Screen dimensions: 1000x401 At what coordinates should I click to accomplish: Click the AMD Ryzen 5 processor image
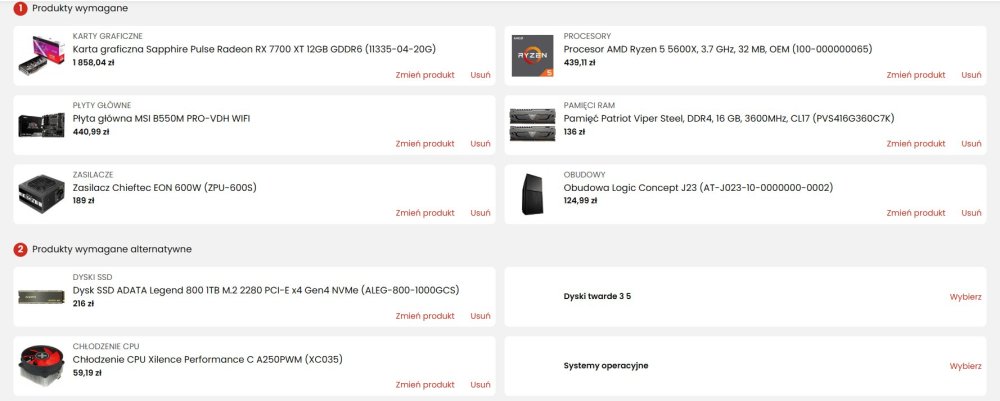point(533,55)
